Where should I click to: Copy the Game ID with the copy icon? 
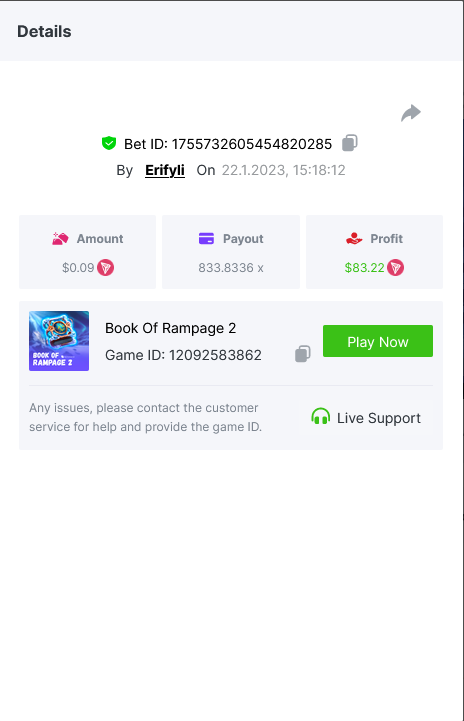[x=303, y=354]
